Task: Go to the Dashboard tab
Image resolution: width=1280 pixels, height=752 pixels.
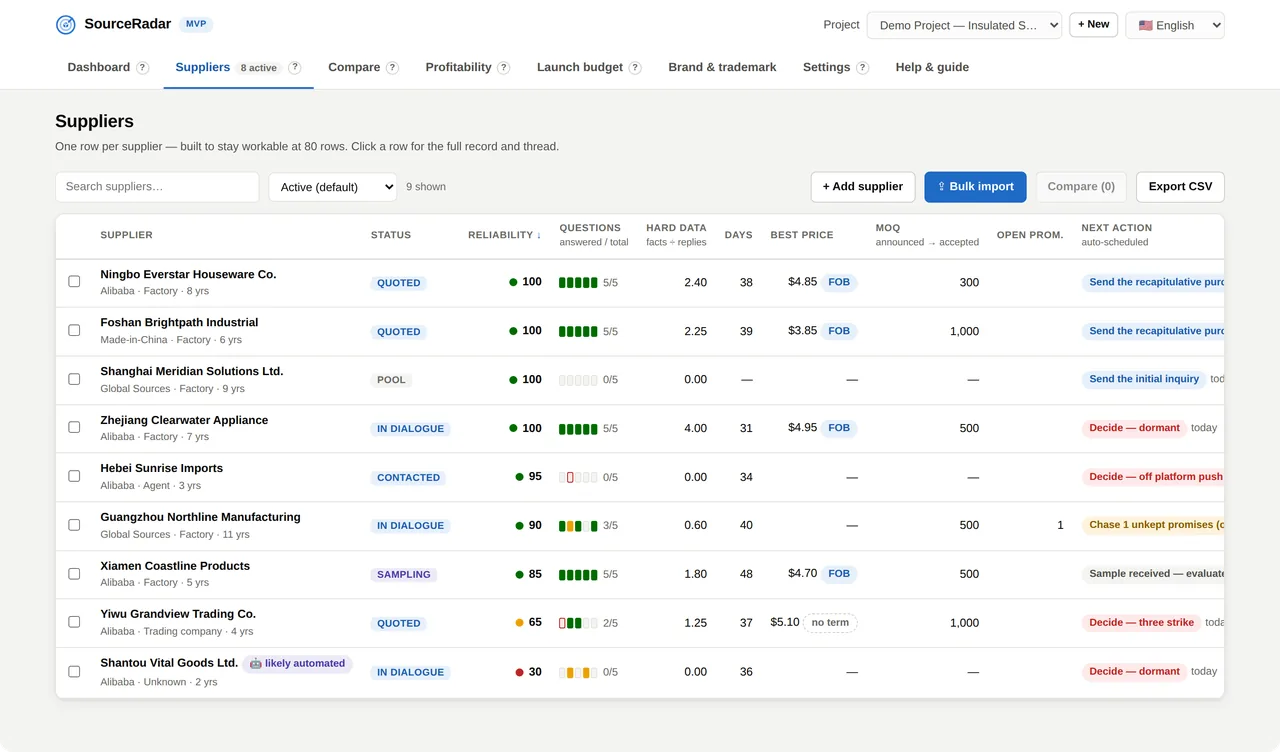Action: pos(99,67)
